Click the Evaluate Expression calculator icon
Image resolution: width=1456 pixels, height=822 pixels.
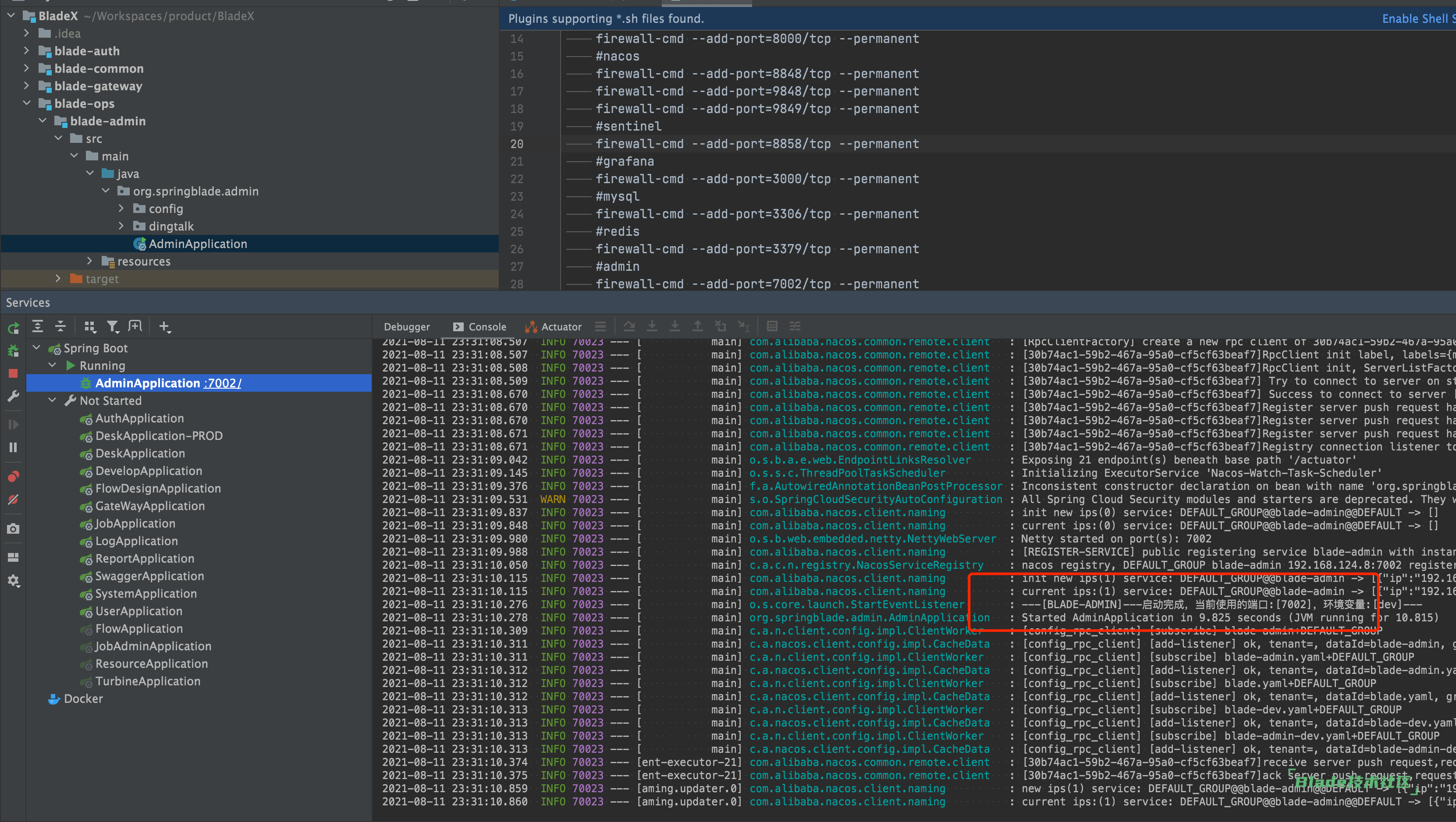click(772, 326)
